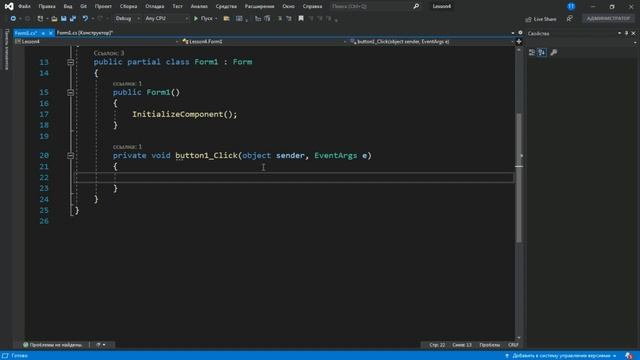Click the 'Ссылок: 3' CodeLens link

tap(109, 53)
